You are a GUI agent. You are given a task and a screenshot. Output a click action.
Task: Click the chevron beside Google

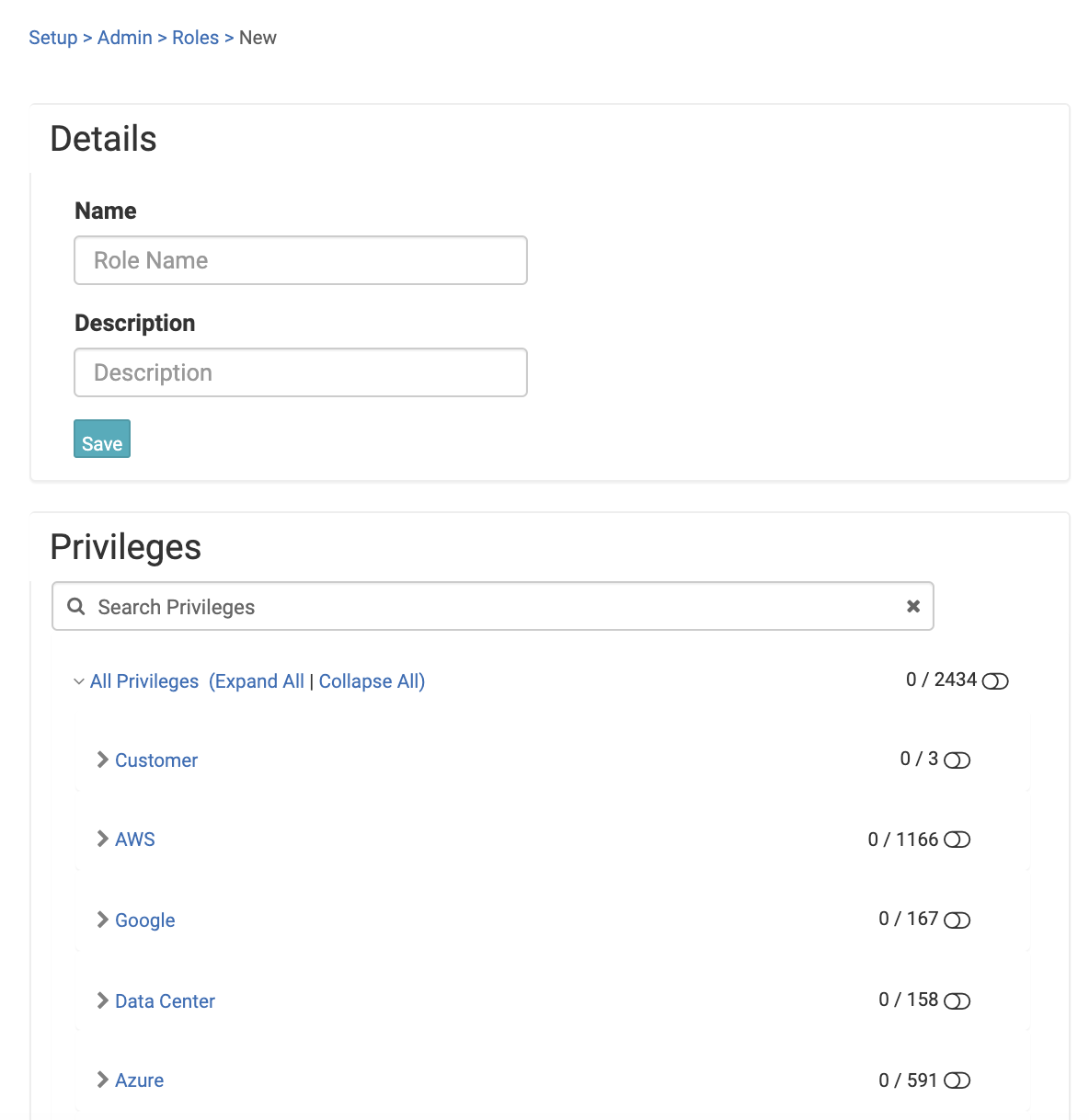point(101,920)
